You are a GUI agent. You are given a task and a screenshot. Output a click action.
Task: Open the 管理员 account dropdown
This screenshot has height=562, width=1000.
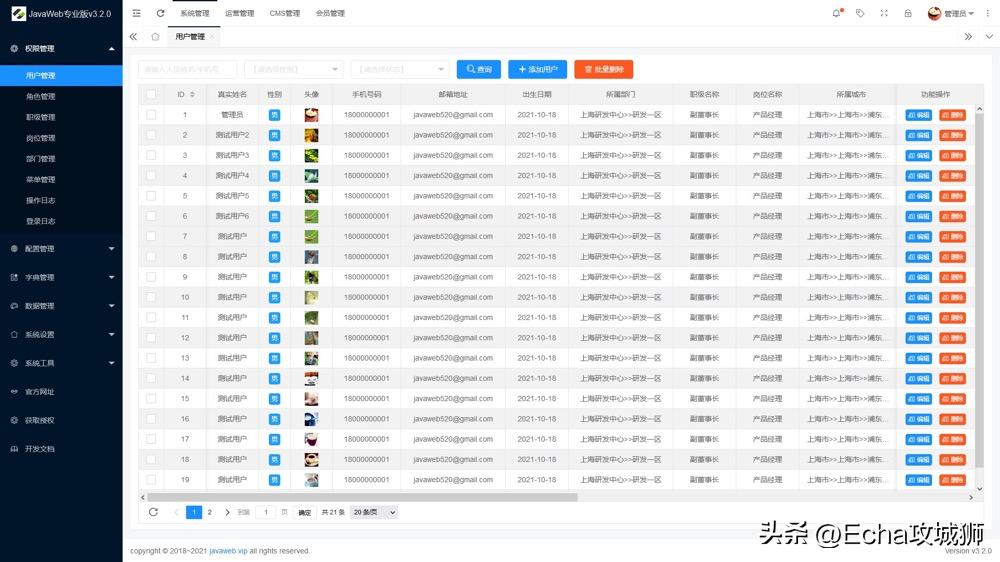tap(951, 13)
